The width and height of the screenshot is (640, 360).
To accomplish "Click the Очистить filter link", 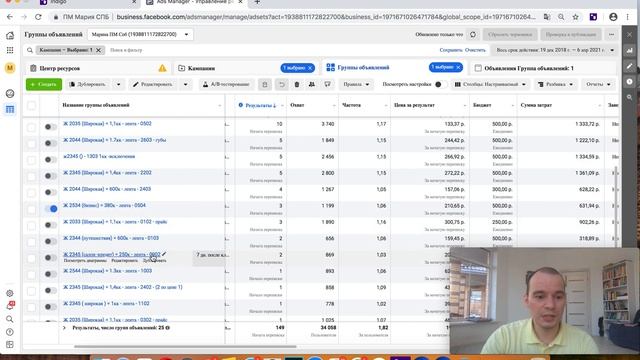I will click(x=475, y=50).
